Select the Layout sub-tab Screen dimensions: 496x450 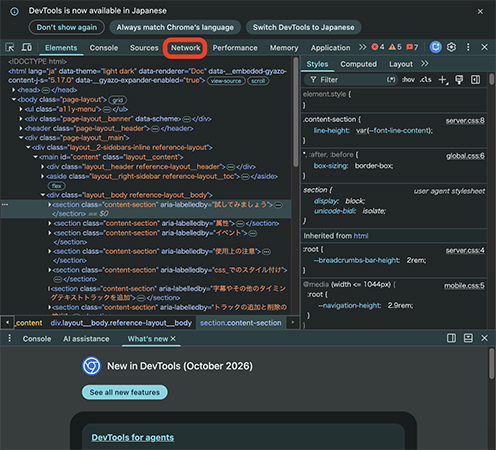pyautogui.click(x=401, y=64)
